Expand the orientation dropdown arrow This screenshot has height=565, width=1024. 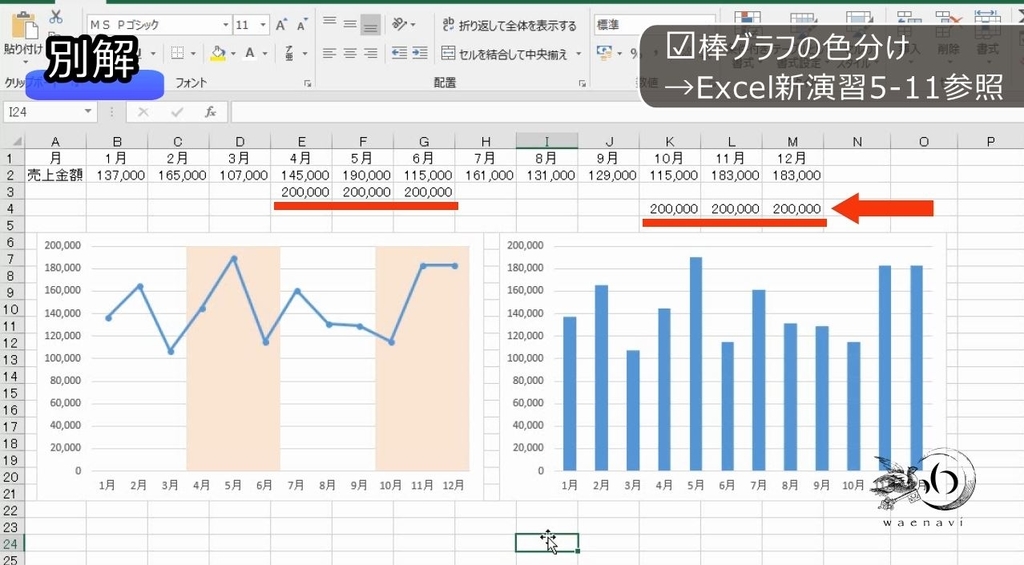(x=413, y=25)
